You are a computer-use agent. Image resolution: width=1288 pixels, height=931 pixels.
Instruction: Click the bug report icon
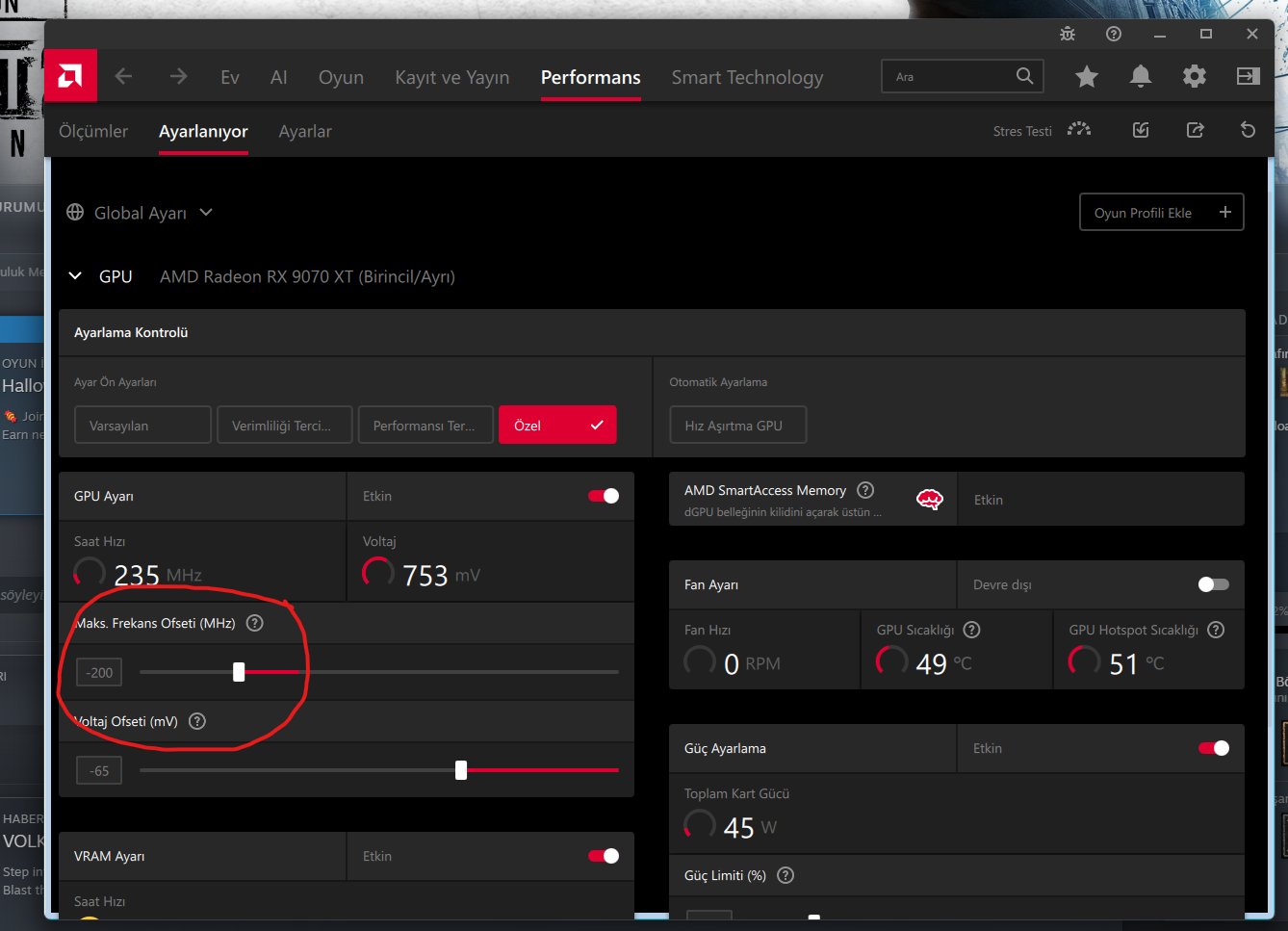(1068, 34)
